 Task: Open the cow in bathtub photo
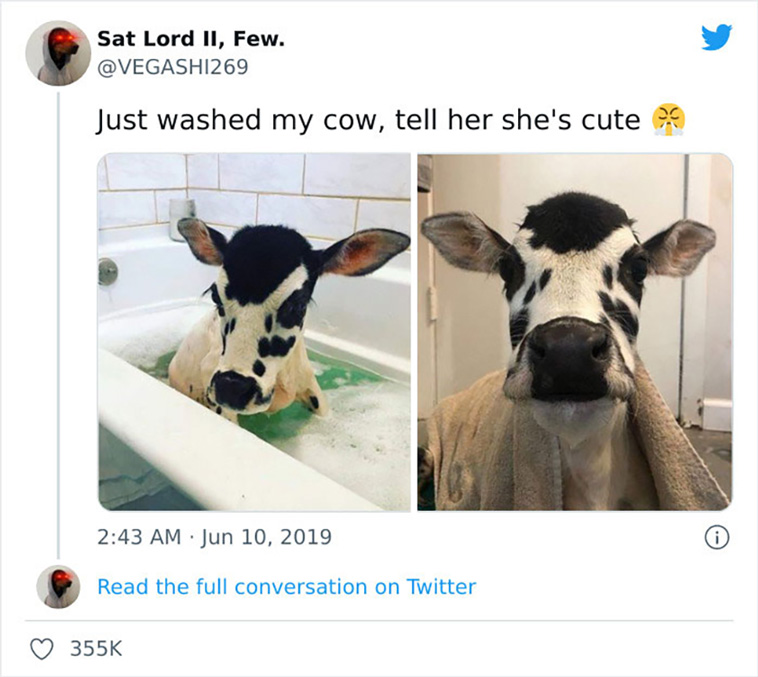pyautogui.click(x=254, y=332)
